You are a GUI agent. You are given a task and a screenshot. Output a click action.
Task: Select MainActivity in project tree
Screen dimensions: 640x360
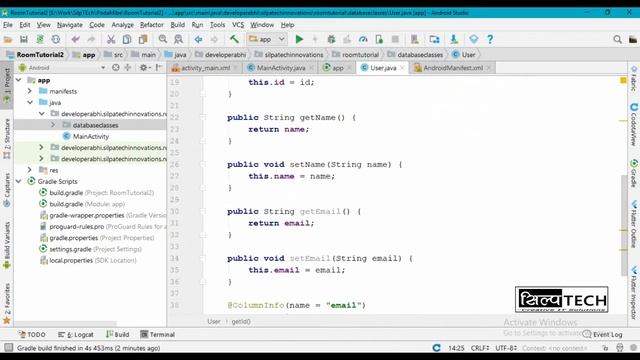pos(91,136)
